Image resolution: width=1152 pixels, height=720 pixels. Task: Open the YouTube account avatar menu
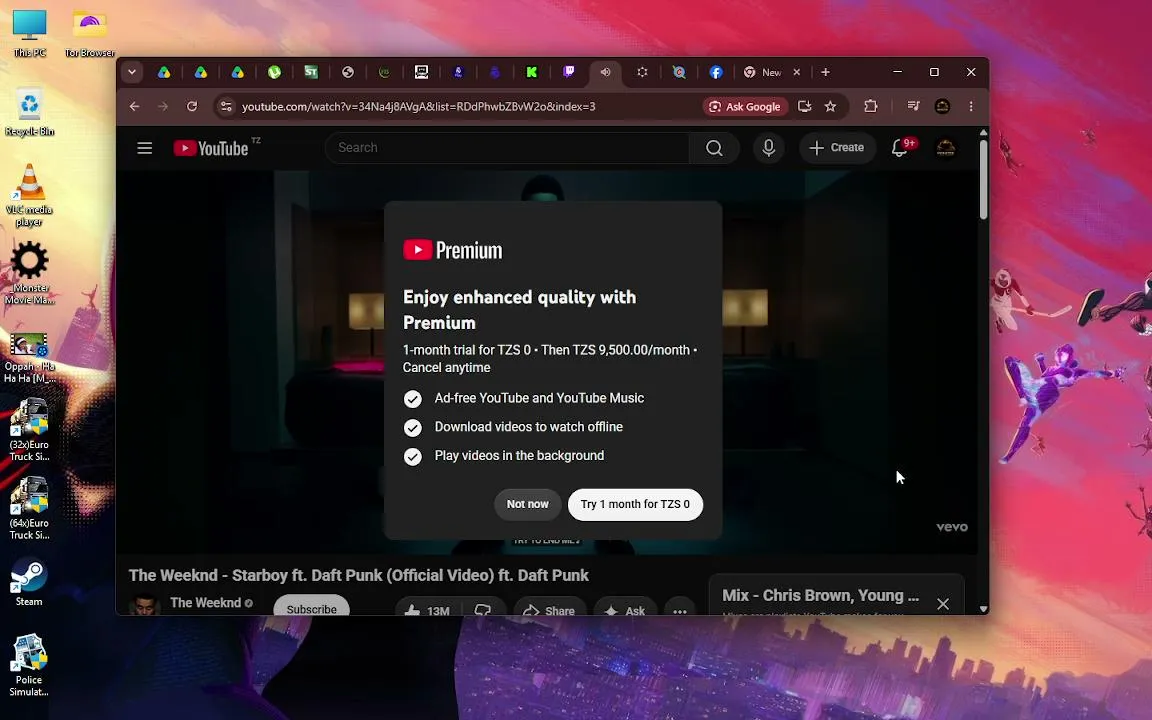click(x=946, y=148)
